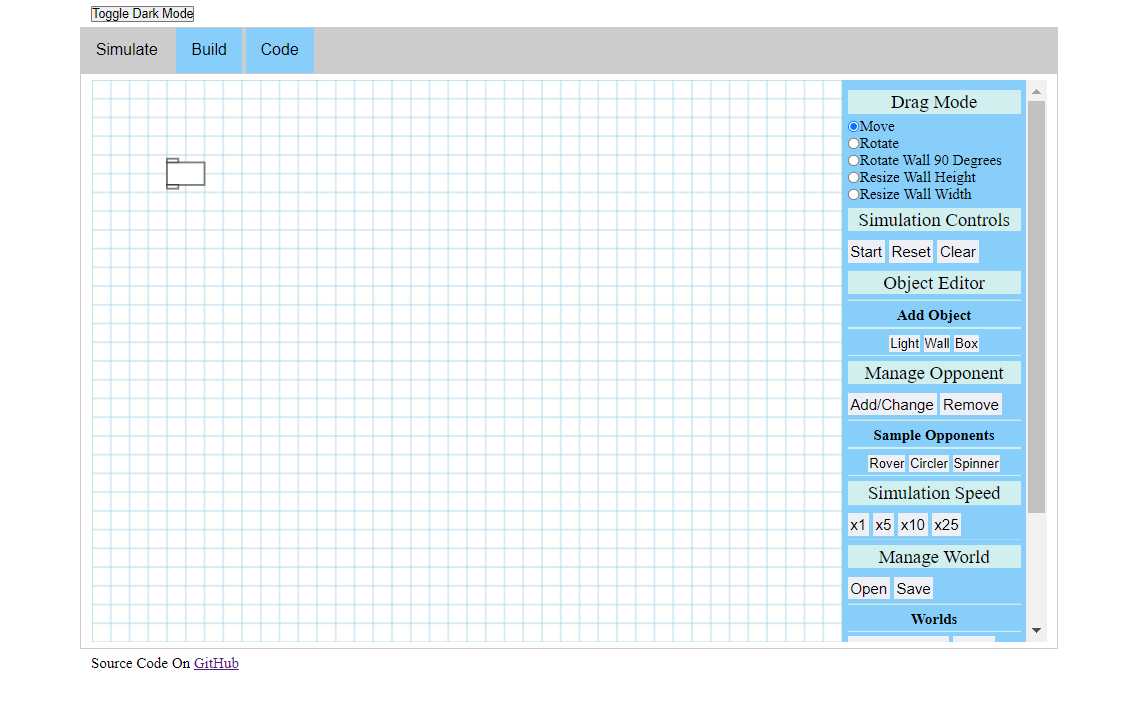The height and width of the screenshot is (711, 1123).
Task: Set simulation speed to x25
Action: (946, 525)
